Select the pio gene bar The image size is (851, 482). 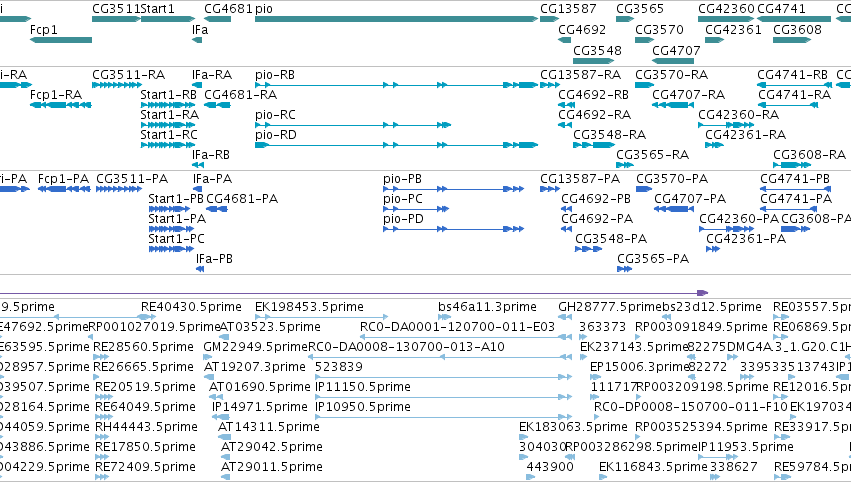[397, 19]
